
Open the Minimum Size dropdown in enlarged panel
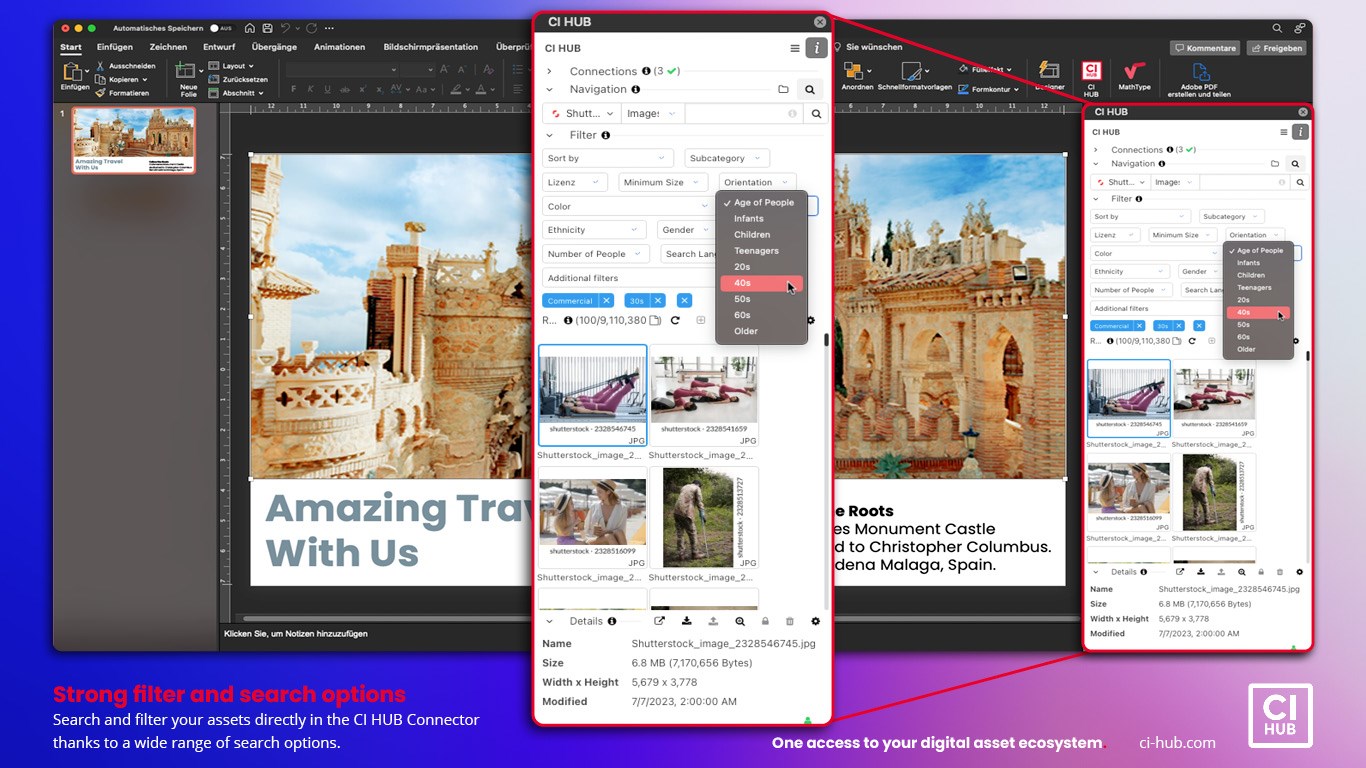[x=663, y=182]
